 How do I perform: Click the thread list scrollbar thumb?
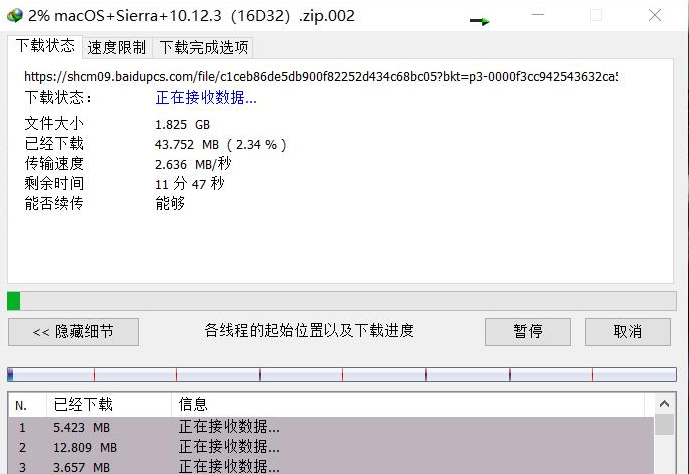pyautogui.click(x=664, y=425)
